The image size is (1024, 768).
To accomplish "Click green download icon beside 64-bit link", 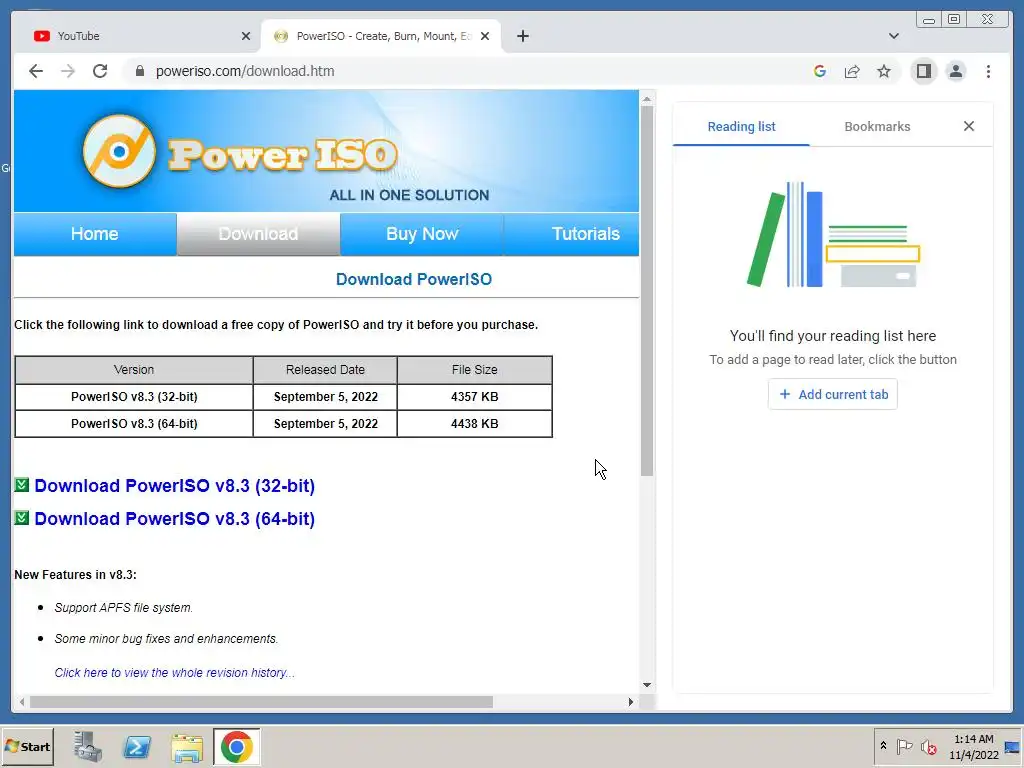I will tap(22, 518).
